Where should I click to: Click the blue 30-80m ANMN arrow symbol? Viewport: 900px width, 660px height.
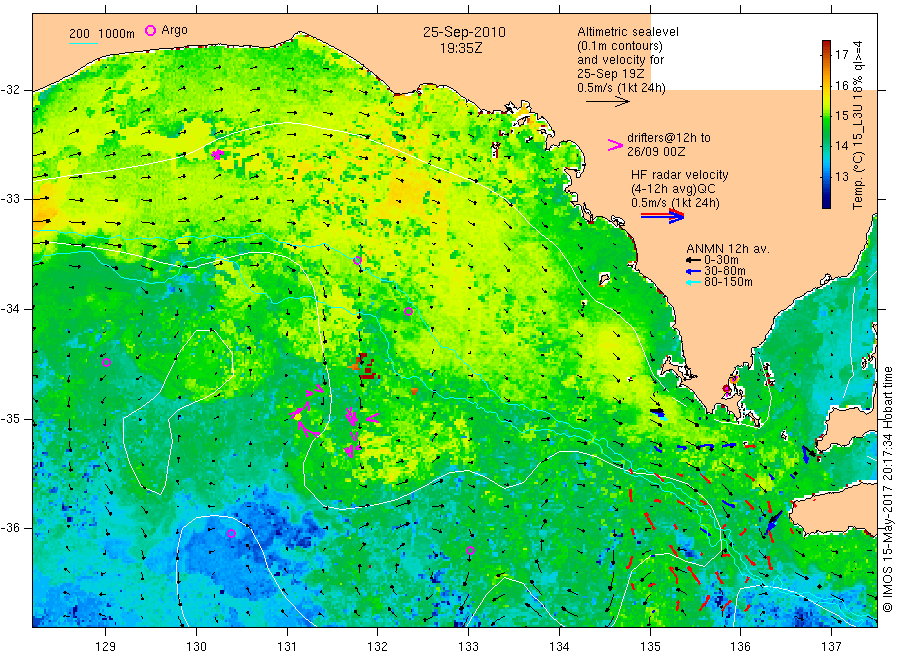[693, 271]
